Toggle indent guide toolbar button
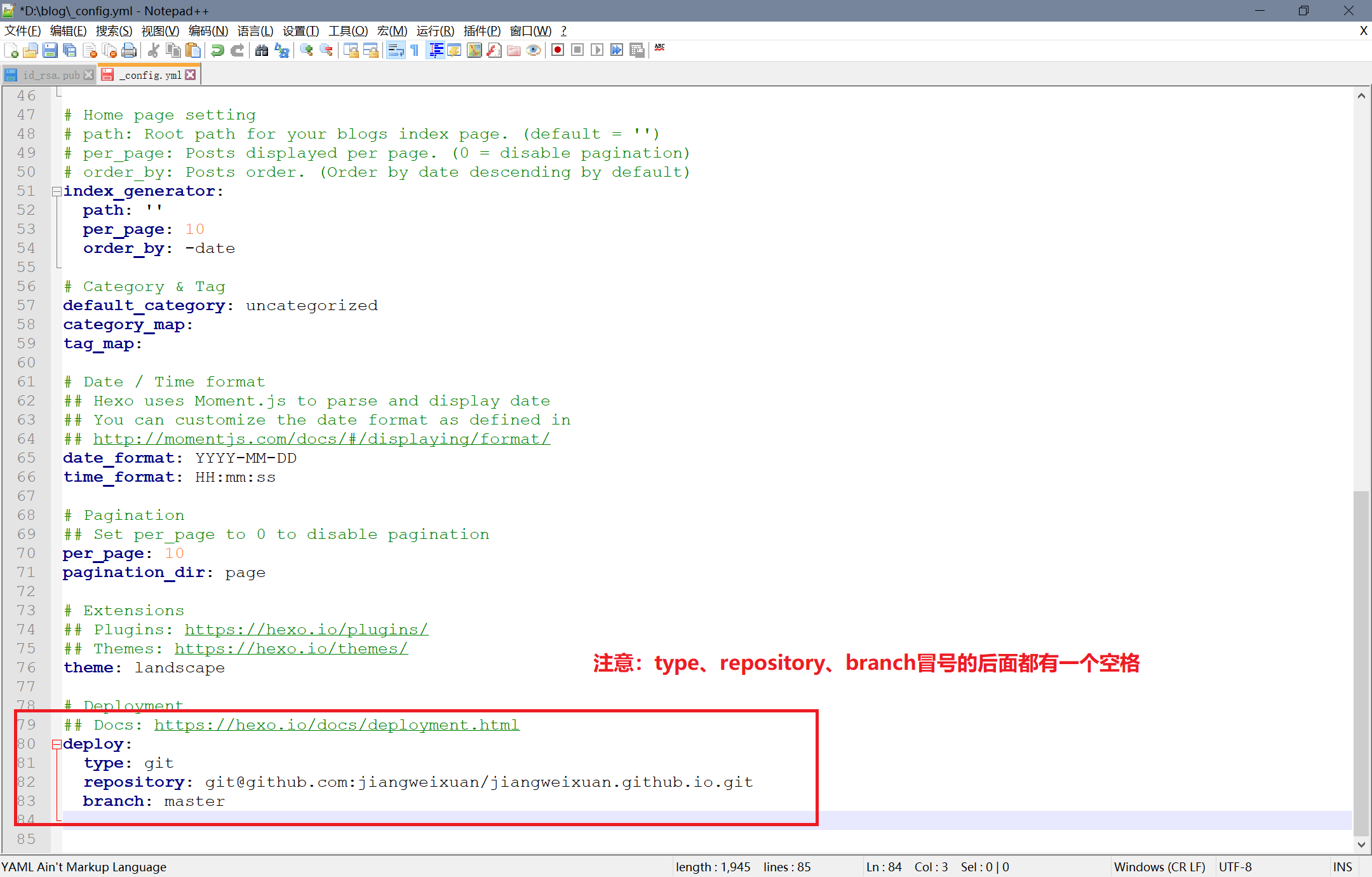This screenshot has width=1372, height=877. pyautogui.click(x=436, y=50)
